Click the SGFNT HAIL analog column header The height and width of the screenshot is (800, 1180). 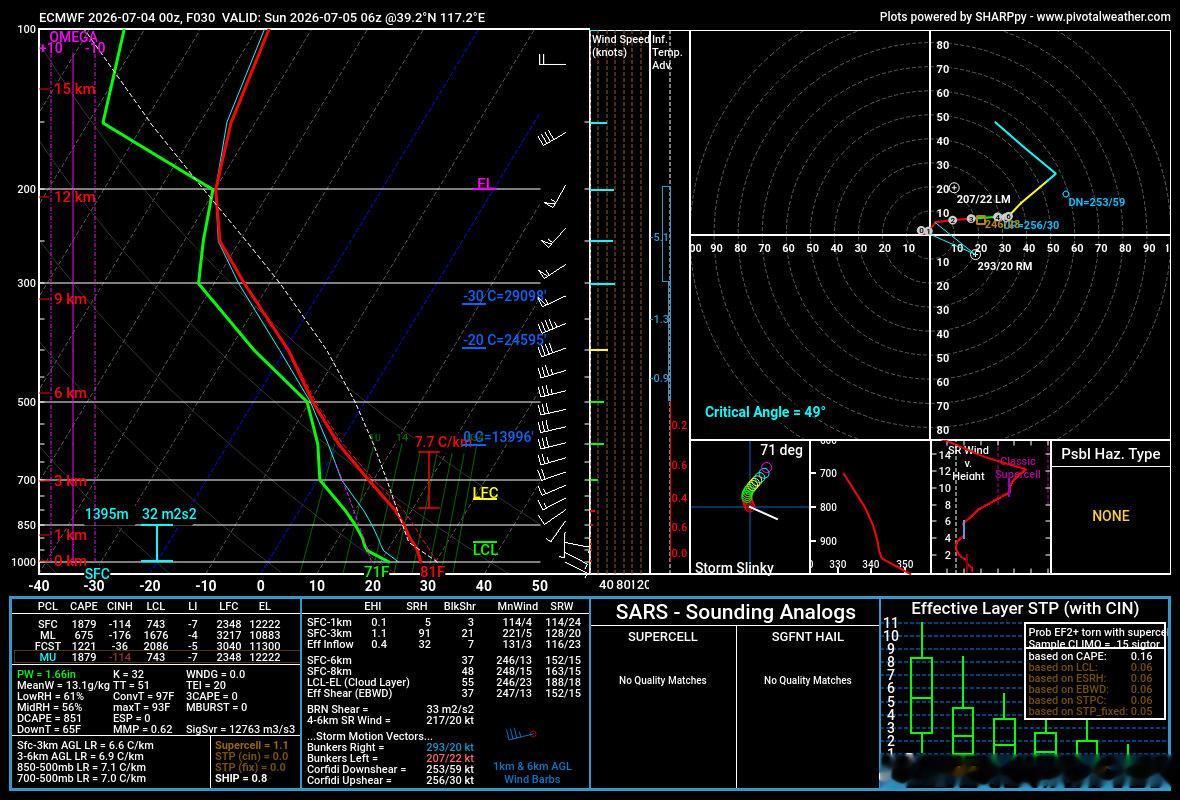807,637
